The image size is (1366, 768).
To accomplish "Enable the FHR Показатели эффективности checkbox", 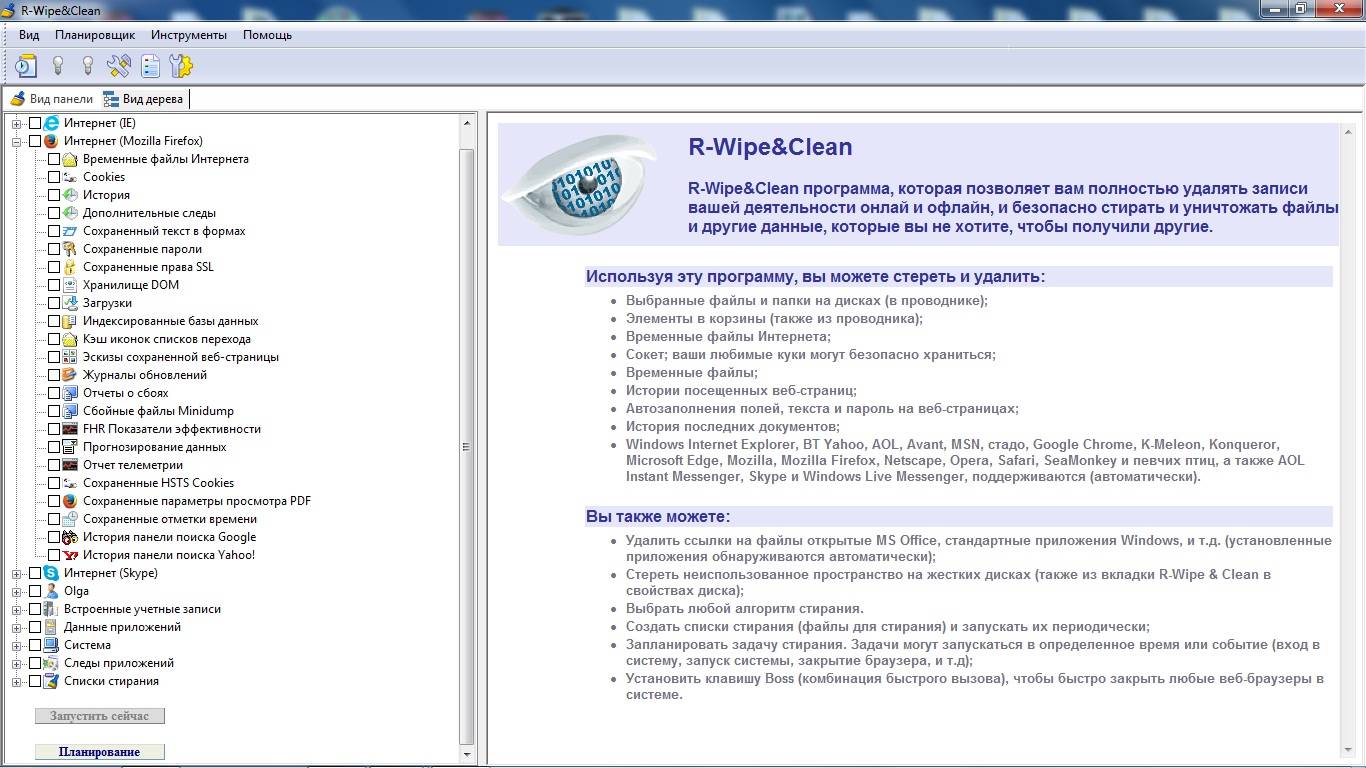I will [x=54, y=429].
